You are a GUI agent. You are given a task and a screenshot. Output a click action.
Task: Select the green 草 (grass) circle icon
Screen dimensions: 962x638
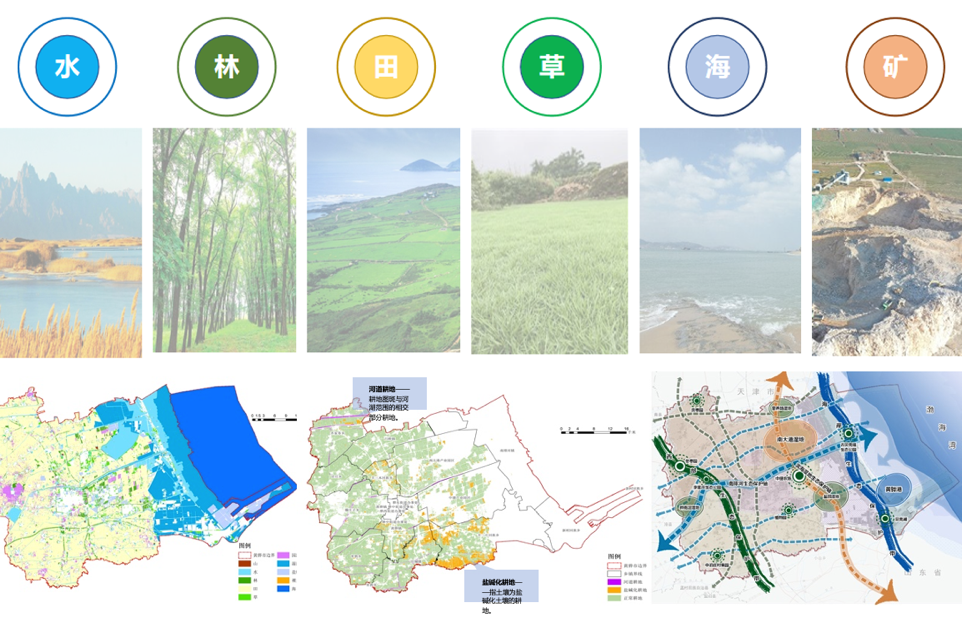point(551,67)
